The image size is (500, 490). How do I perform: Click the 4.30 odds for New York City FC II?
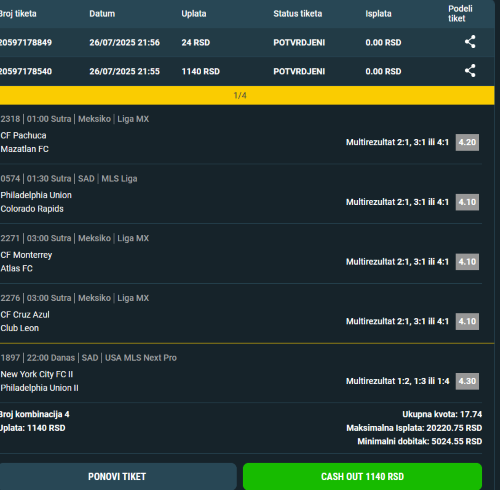coord(467,381)
